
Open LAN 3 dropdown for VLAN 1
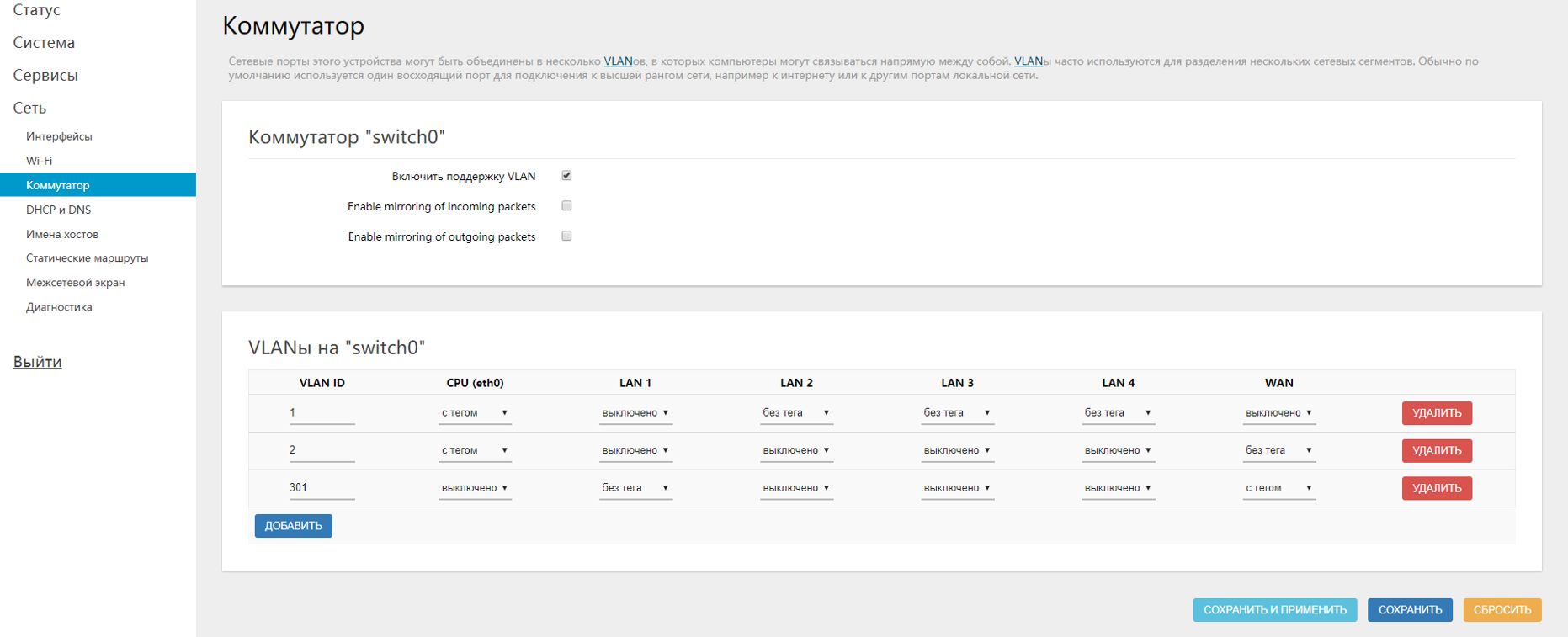tap(957, 413)
